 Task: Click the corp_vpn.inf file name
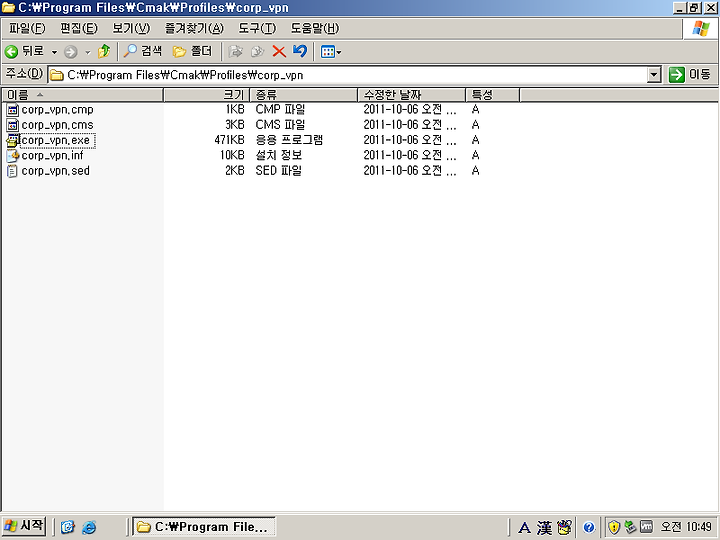click(x=52, y=156)
